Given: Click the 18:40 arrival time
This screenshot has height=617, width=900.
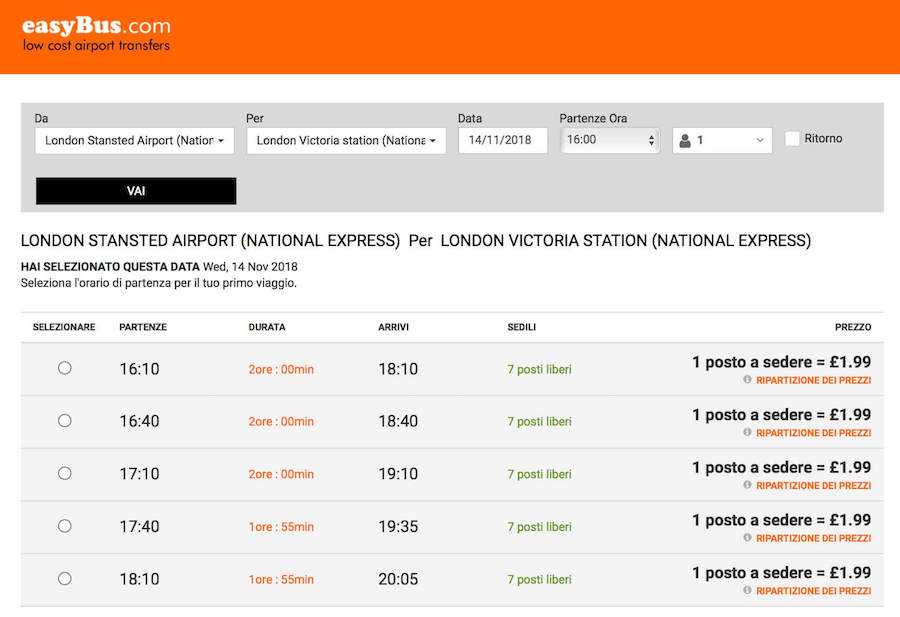Looking at the screenshot, I should 398,421.
